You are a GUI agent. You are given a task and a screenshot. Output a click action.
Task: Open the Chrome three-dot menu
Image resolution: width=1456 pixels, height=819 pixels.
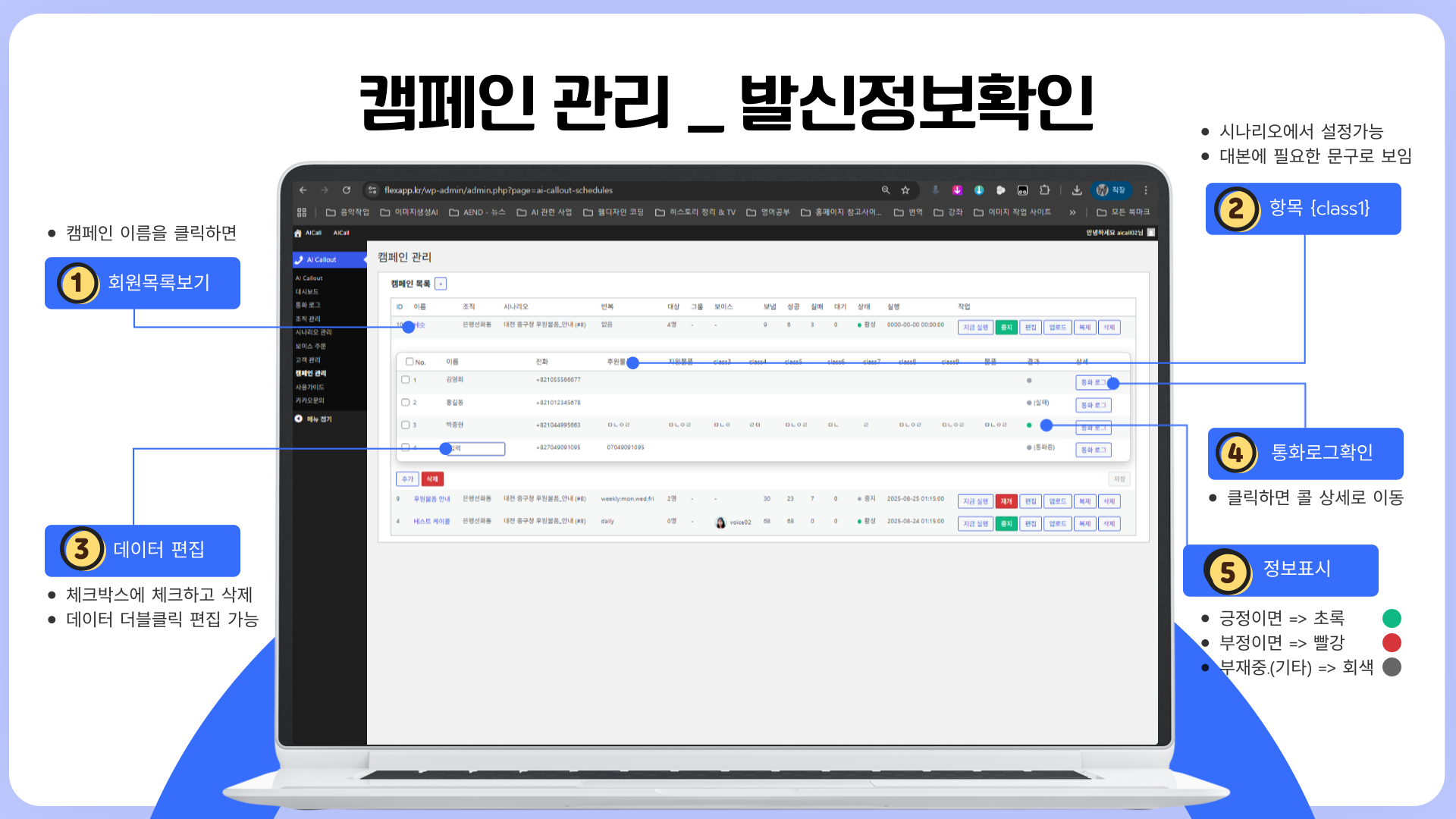click(x=1146, y=190)
